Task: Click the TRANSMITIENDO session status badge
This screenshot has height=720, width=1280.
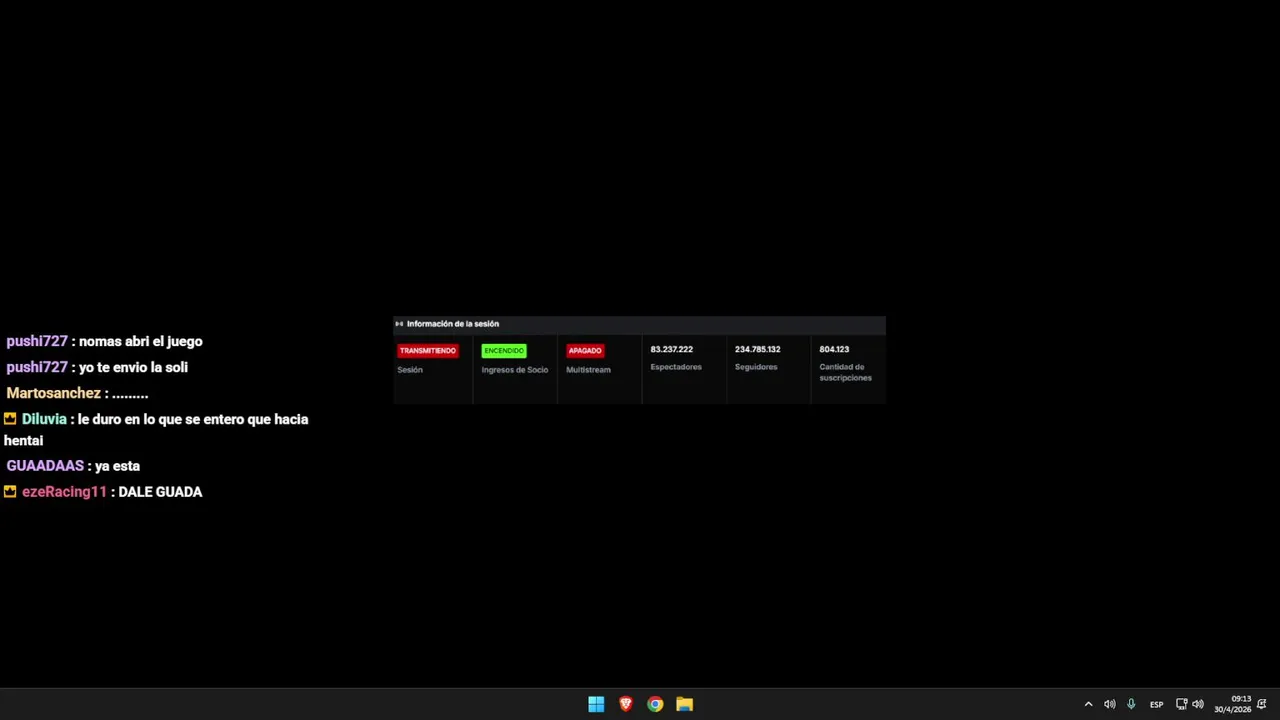Action: 428,351
